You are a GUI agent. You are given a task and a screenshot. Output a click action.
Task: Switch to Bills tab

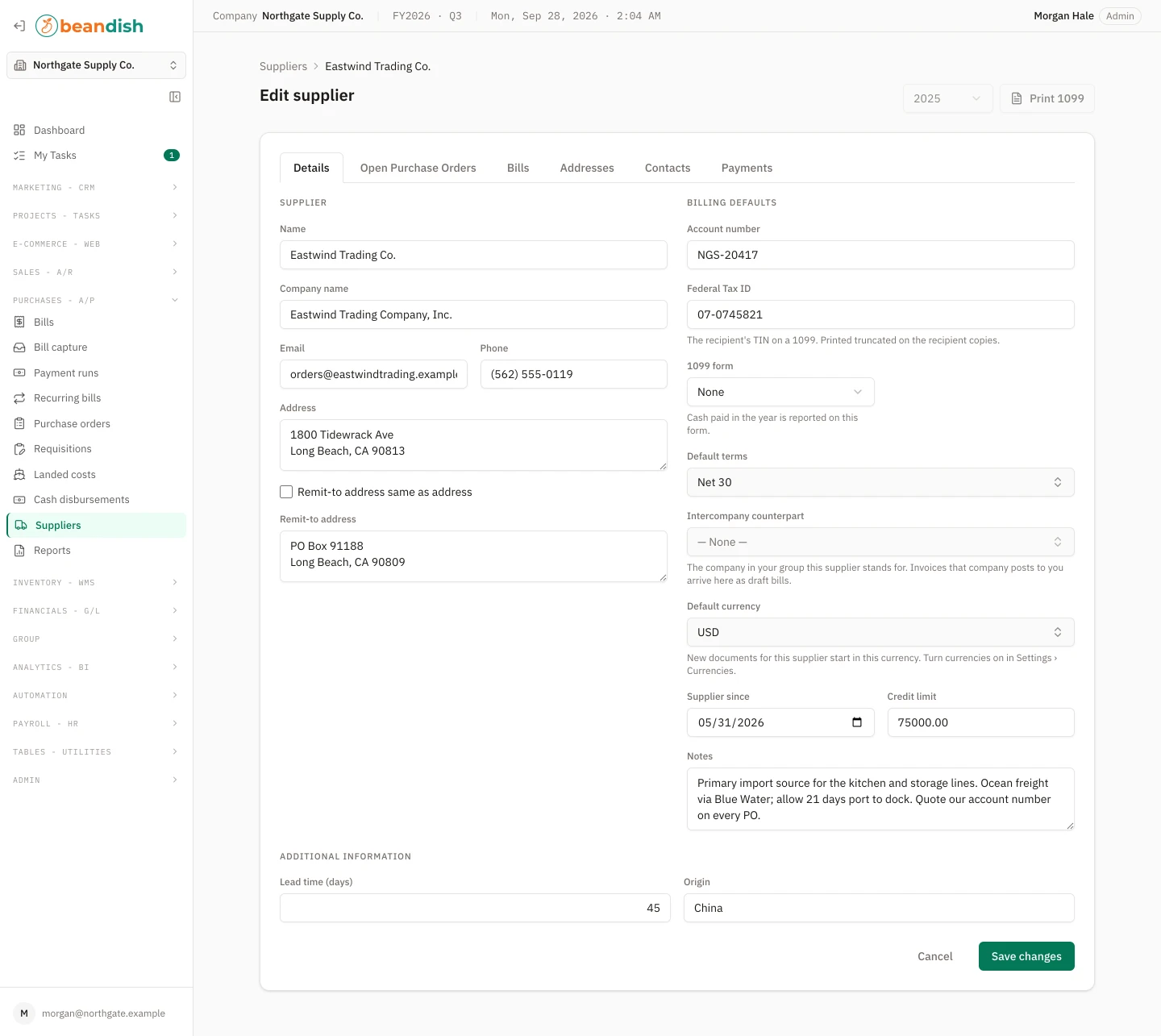[x=518, y=168]
